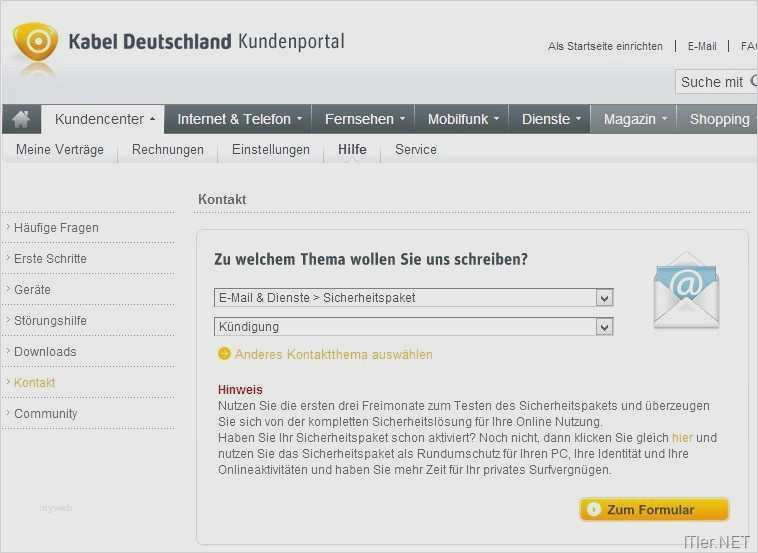This screenshot has height=553, width=758.
Task: Open Downloads in sidebar
Action: (x=45, y=351)
